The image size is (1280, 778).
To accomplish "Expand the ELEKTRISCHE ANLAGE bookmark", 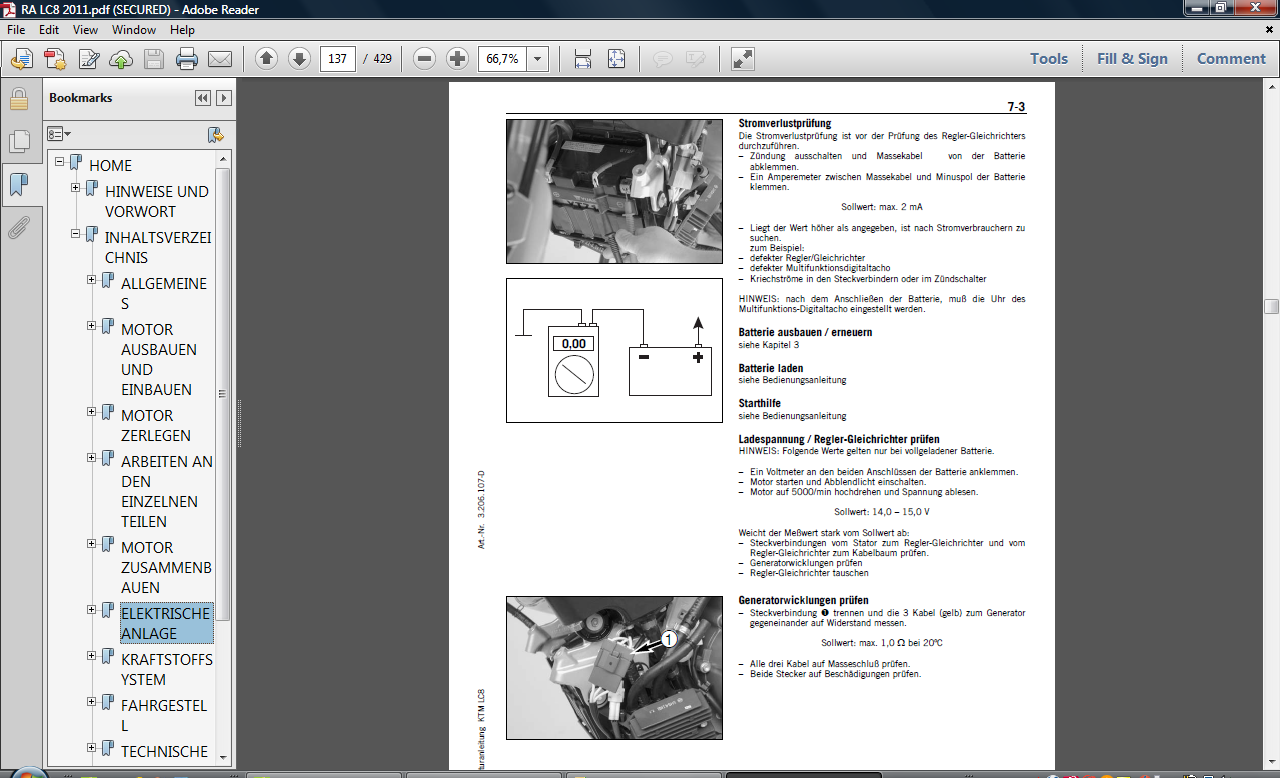I will [x=92, y=610].
